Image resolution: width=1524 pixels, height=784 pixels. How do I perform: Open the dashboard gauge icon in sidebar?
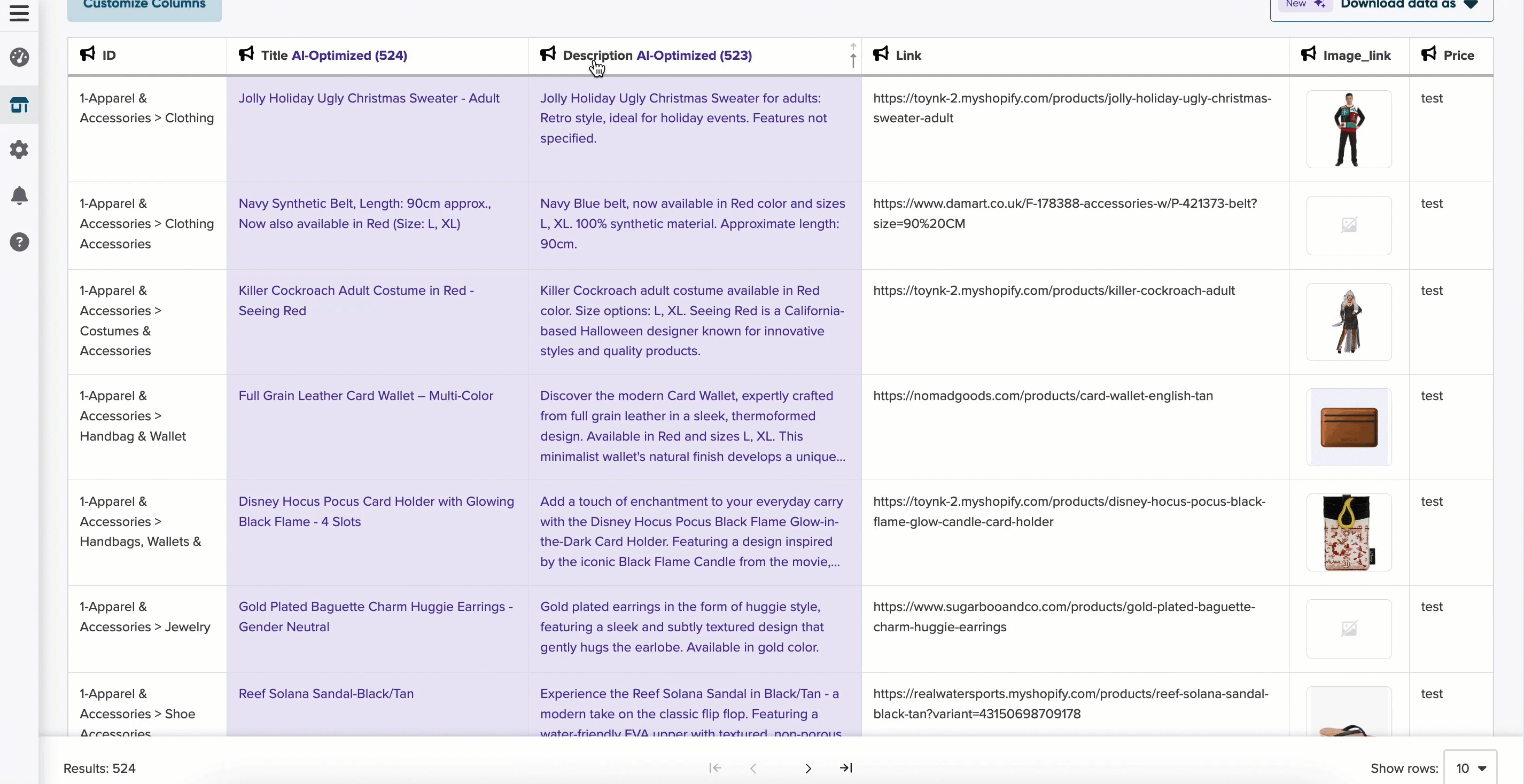19,57
